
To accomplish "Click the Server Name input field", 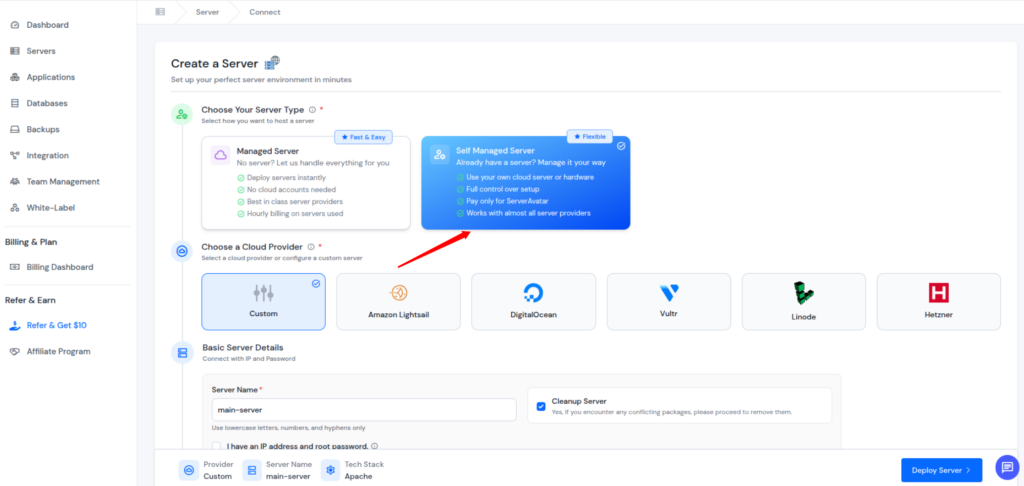I will pyautogui.click(x=364, y=410).
